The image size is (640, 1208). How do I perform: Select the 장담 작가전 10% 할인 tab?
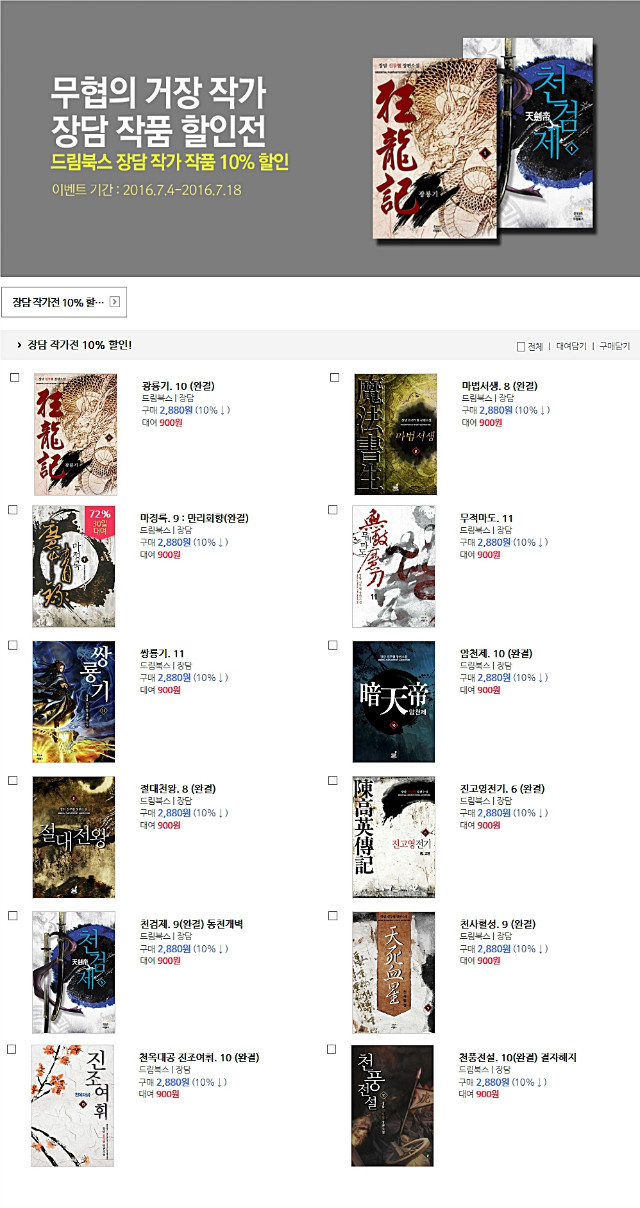point(64,301)
